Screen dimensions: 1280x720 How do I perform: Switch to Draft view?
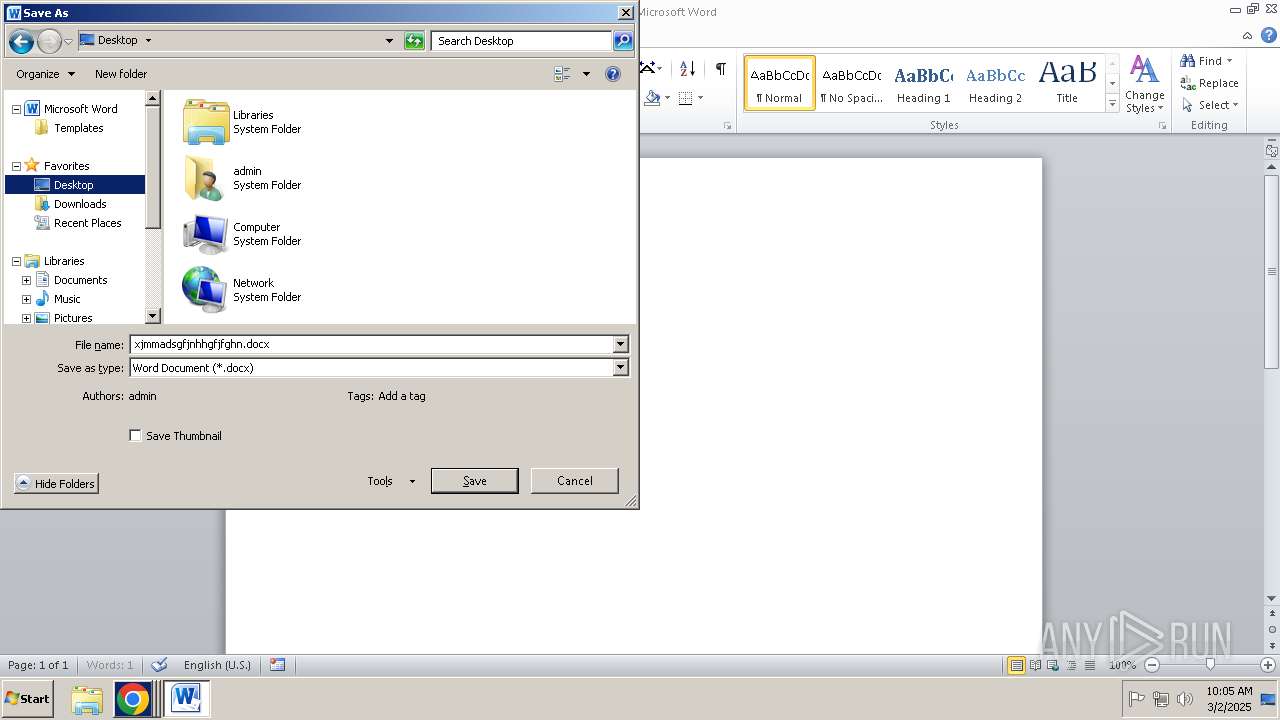pos(1090,665)
